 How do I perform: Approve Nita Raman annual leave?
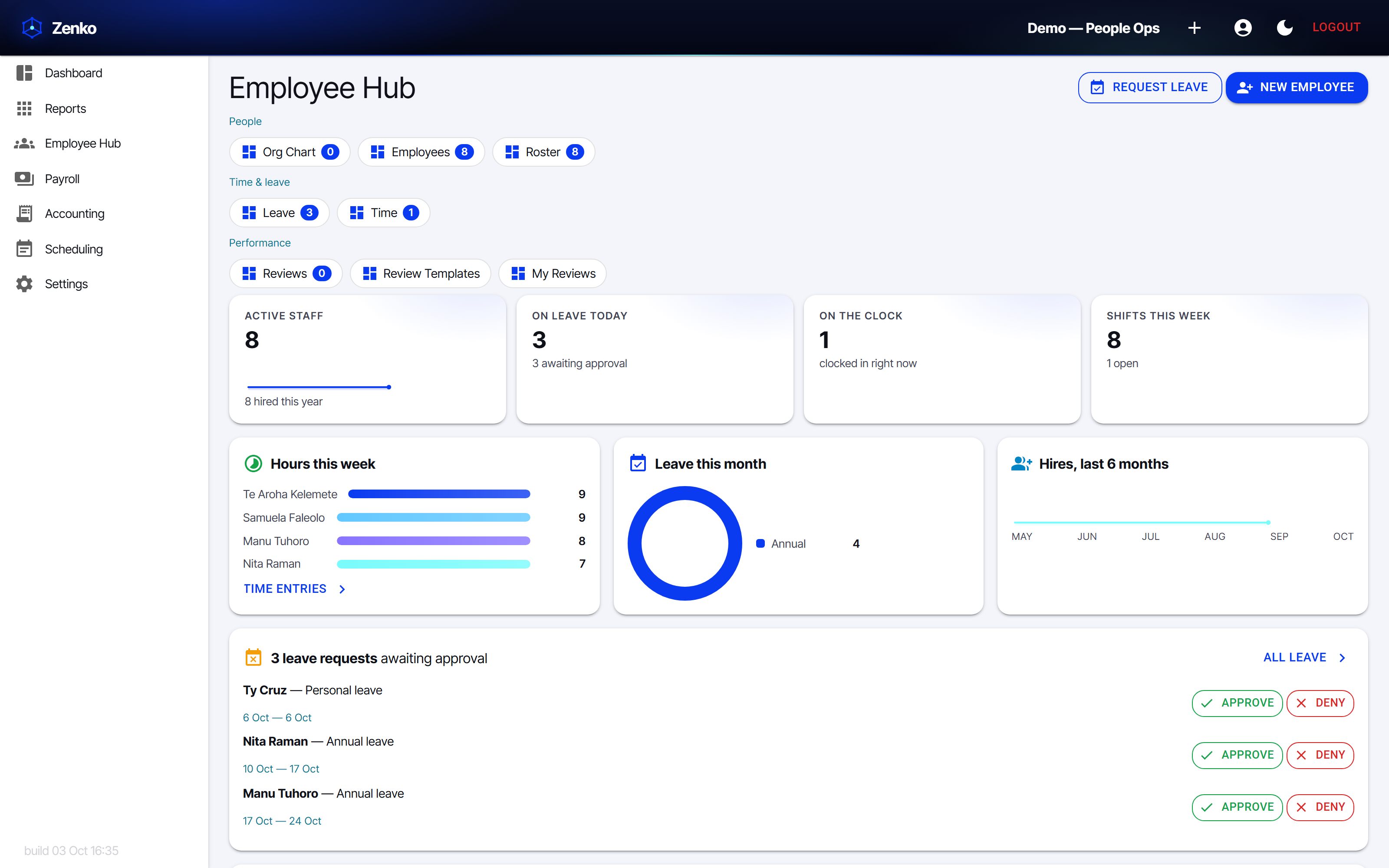[1237, 755]
